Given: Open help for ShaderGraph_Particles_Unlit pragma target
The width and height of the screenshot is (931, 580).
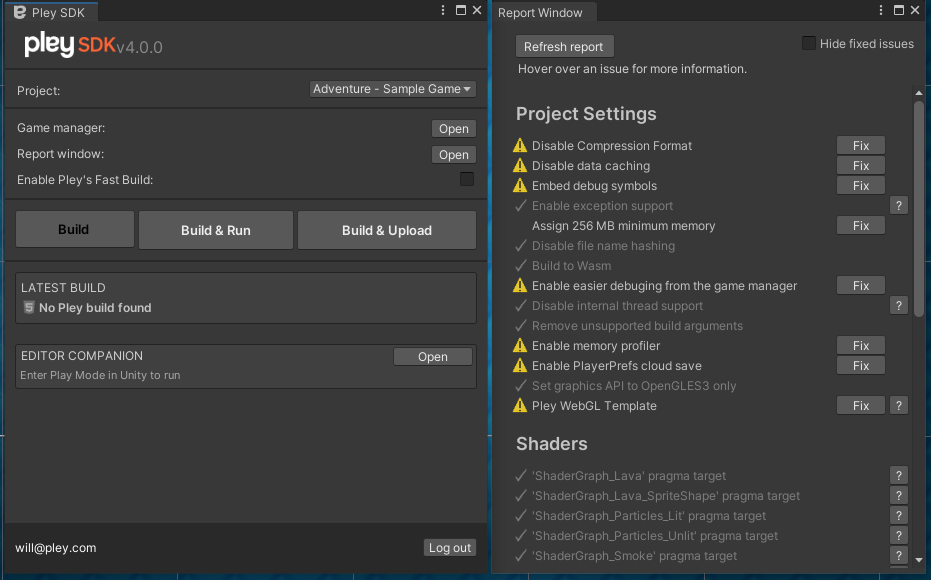Looking at the screenshot, I should point(898,535).
